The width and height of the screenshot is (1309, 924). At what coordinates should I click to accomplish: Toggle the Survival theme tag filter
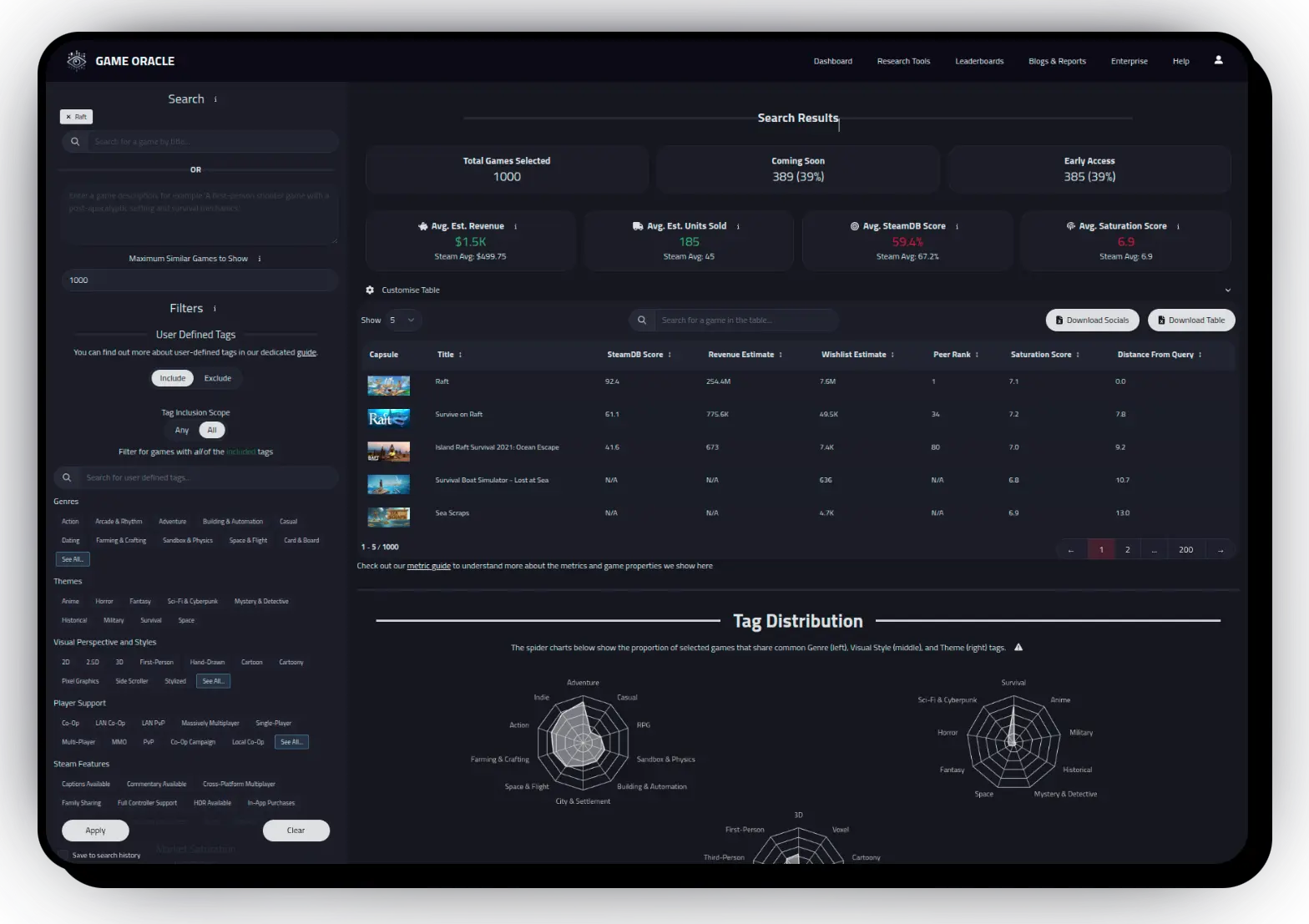pos(151,621)
